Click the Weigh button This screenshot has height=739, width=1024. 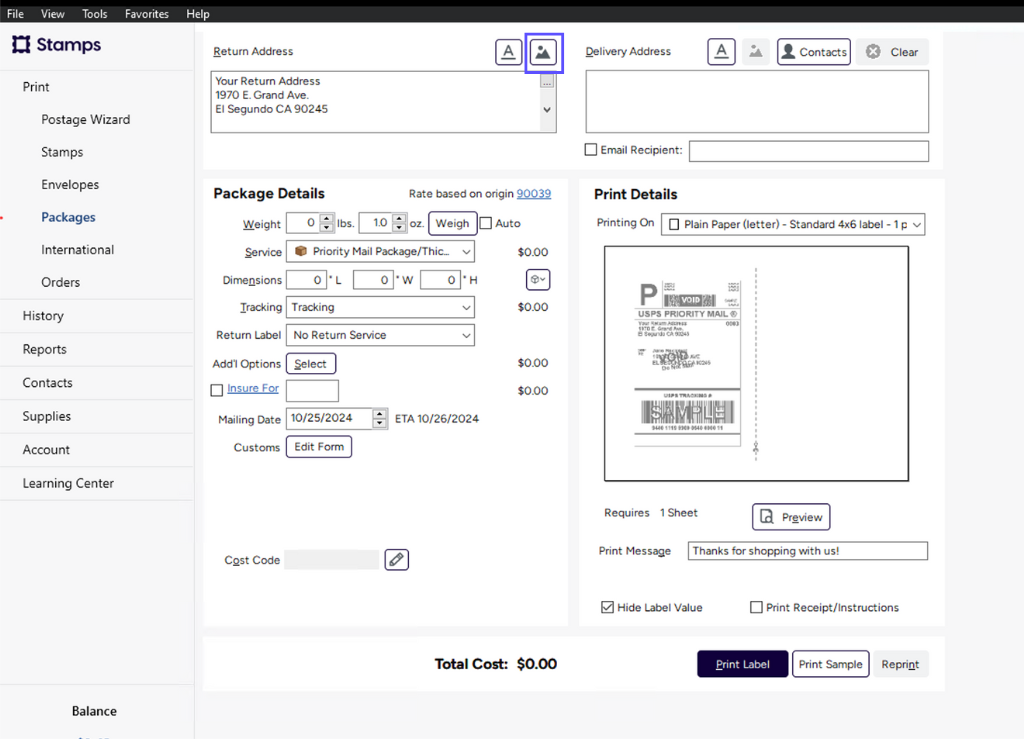[x=452, y=223]
